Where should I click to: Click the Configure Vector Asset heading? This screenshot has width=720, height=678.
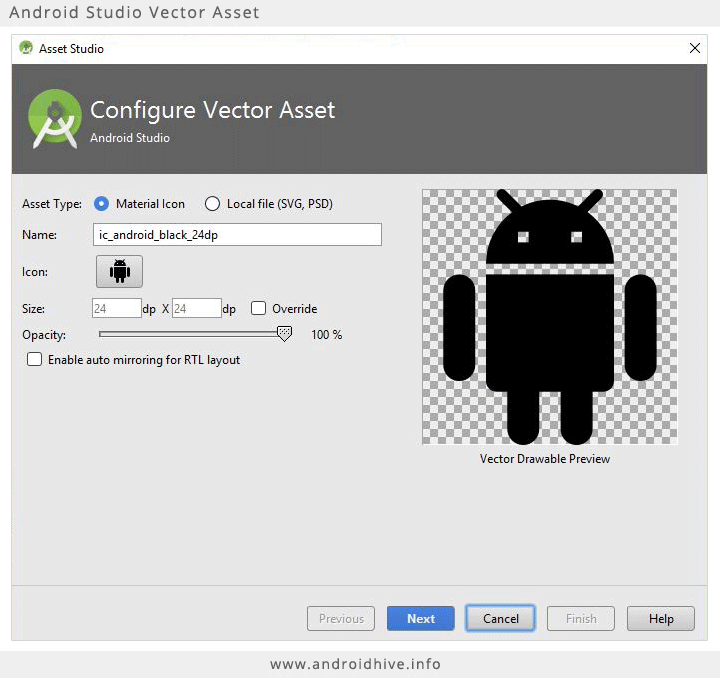click(213, 110)
